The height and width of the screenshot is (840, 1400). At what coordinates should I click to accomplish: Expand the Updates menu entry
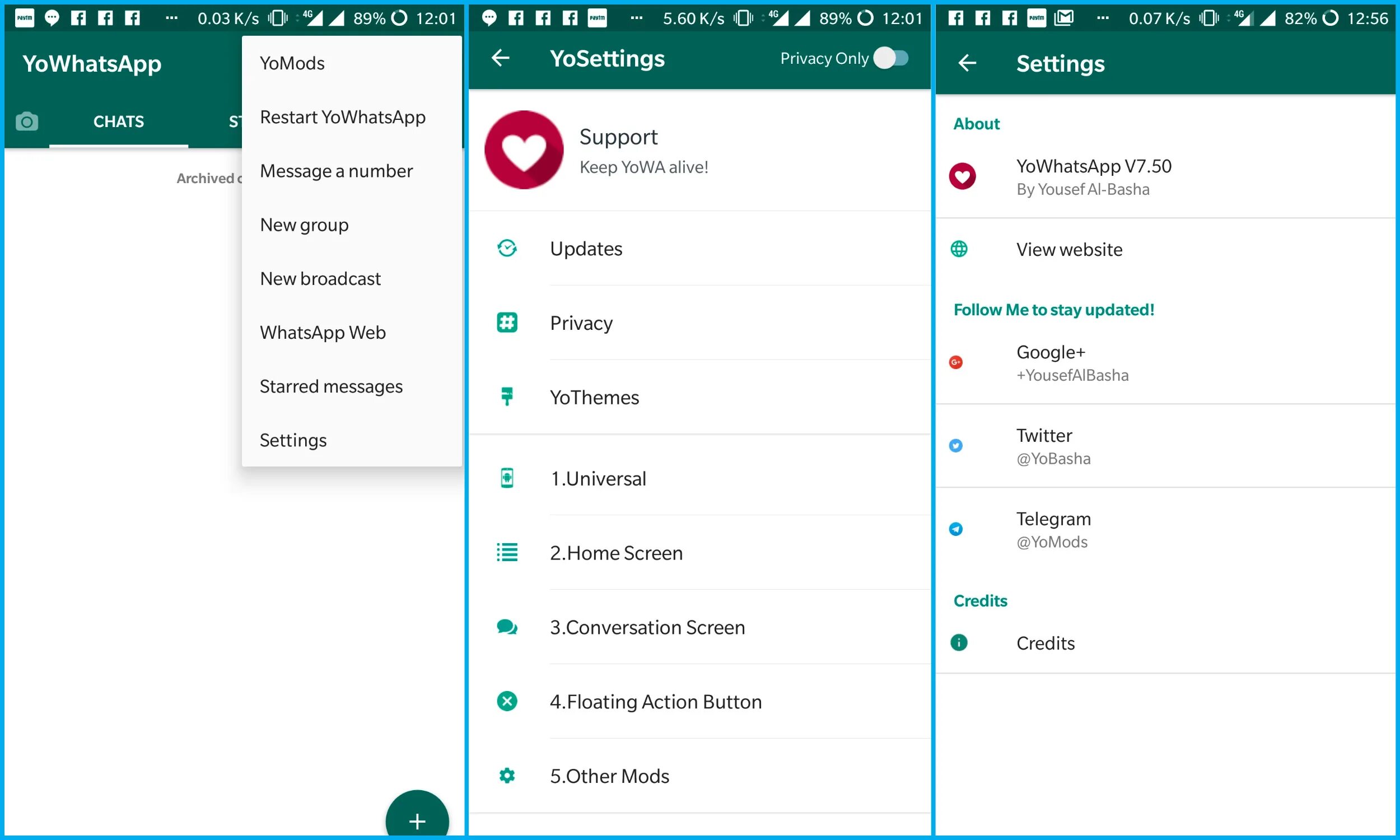point(699,248)
